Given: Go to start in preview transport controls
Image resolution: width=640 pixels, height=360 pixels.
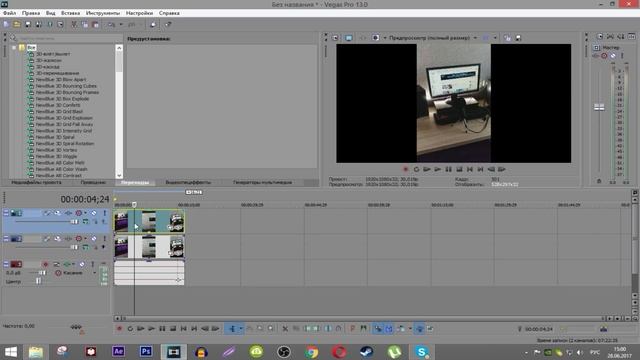Looking at the screenshot, I should pyautogui.click(x=470, y=169).
